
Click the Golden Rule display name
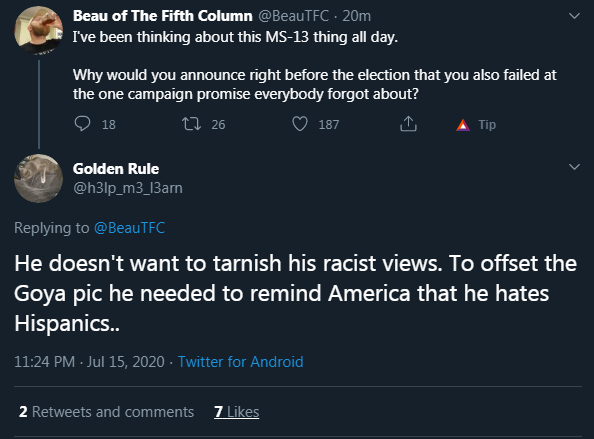tap(116, 169)
